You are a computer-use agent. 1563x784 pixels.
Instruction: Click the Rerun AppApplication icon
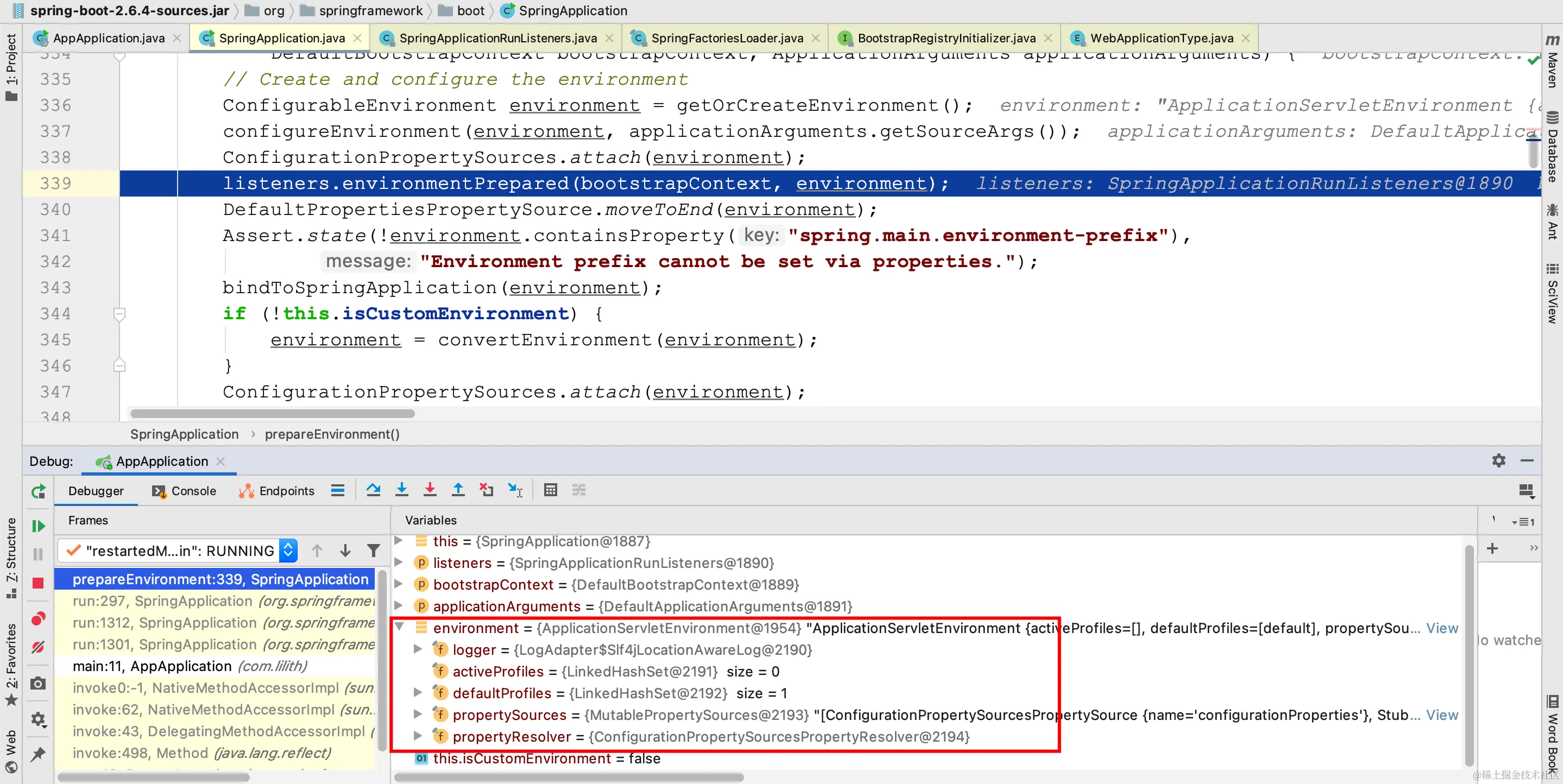(x=38, y=491)
